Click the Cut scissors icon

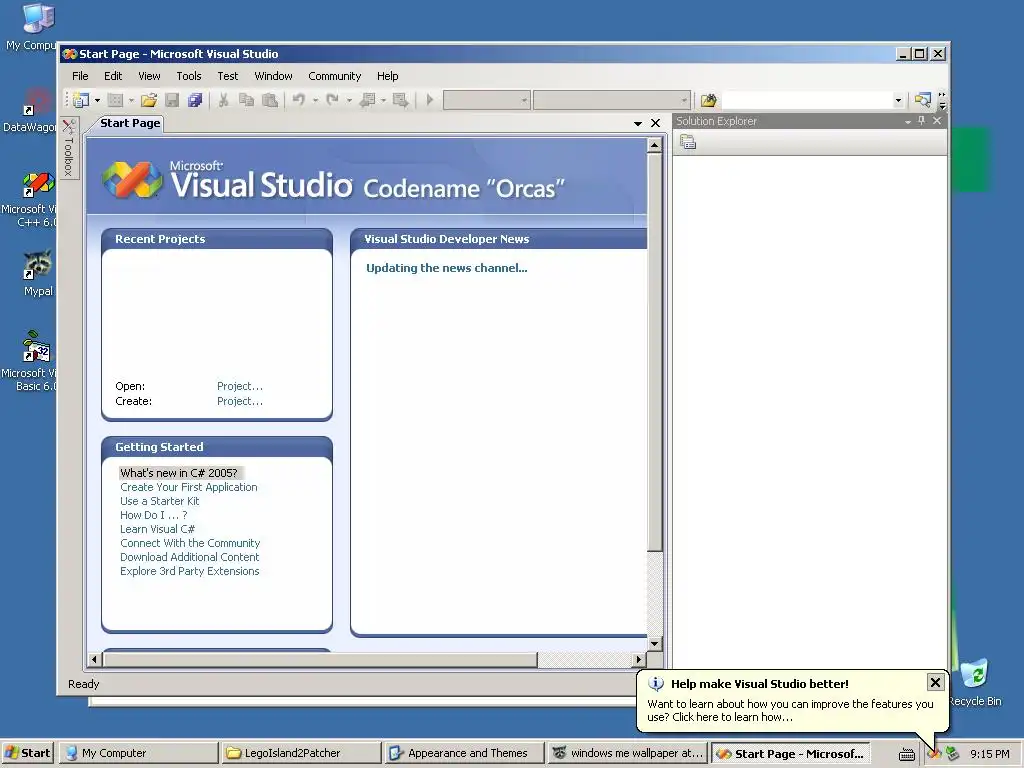[x=223, y=100]
